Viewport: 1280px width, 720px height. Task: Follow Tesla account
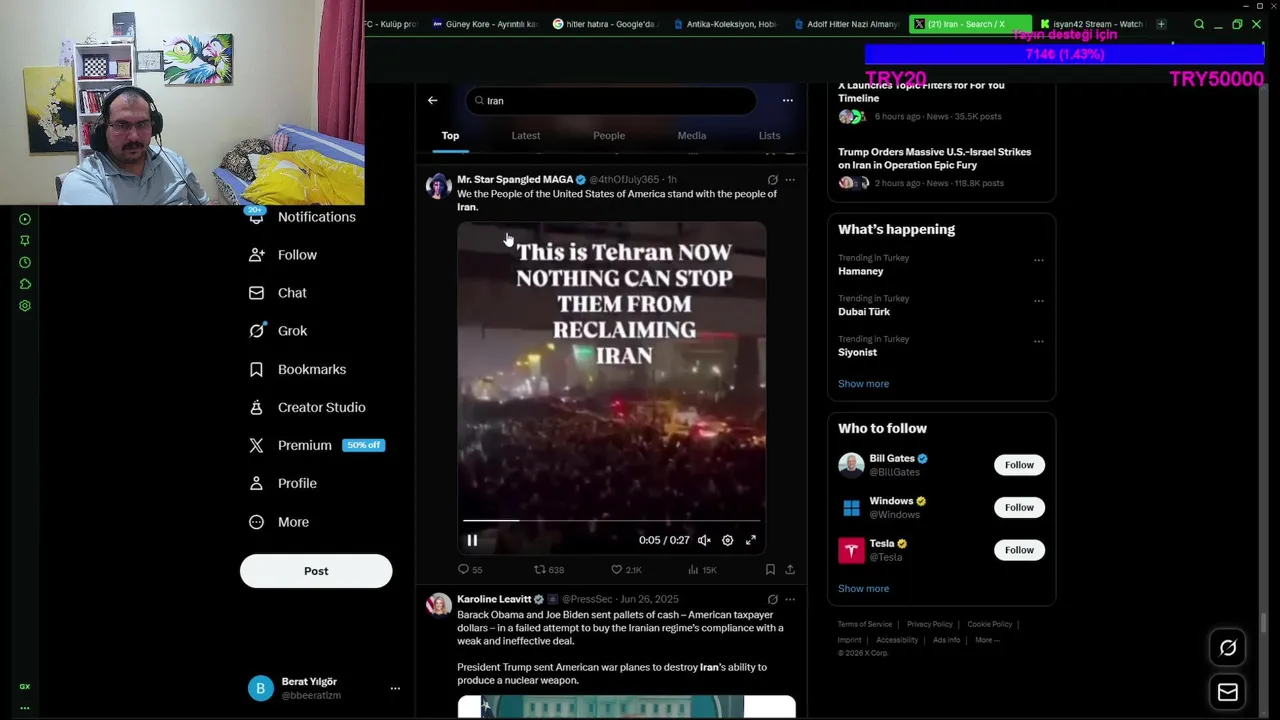[1019, 550]
